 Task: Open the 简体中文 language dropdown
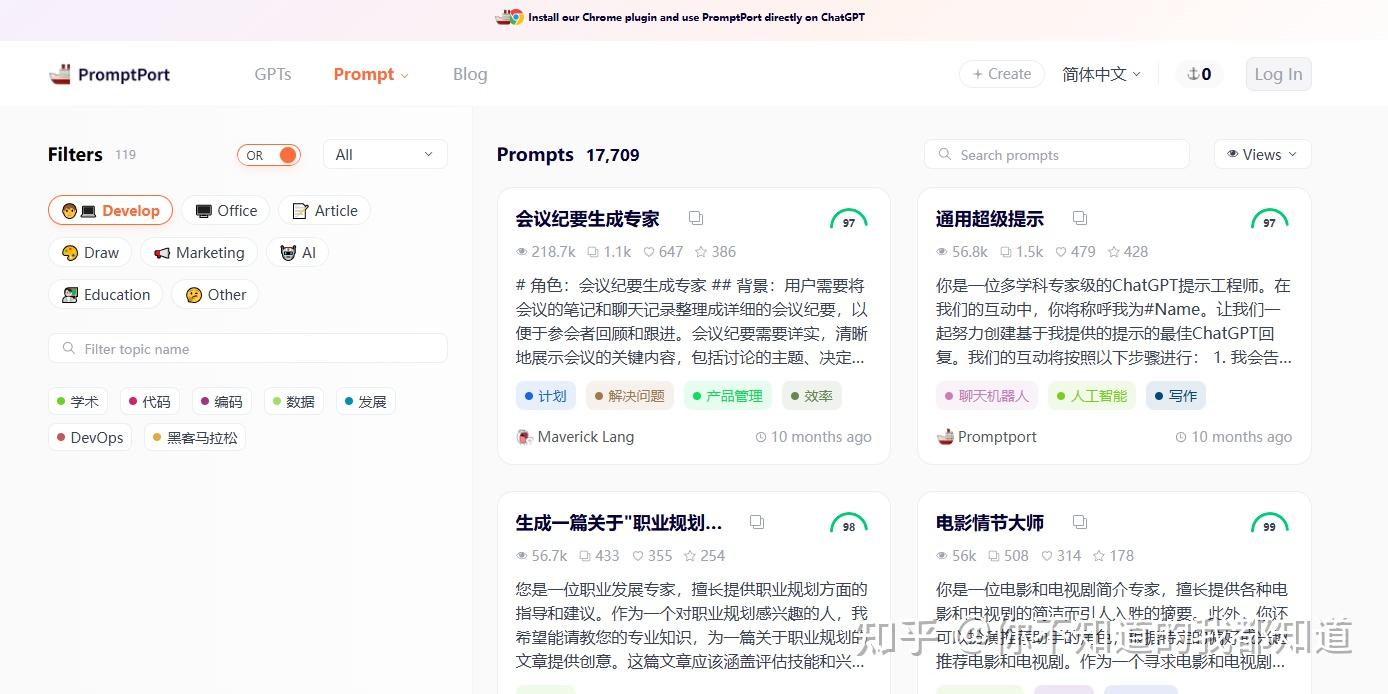1101,74
